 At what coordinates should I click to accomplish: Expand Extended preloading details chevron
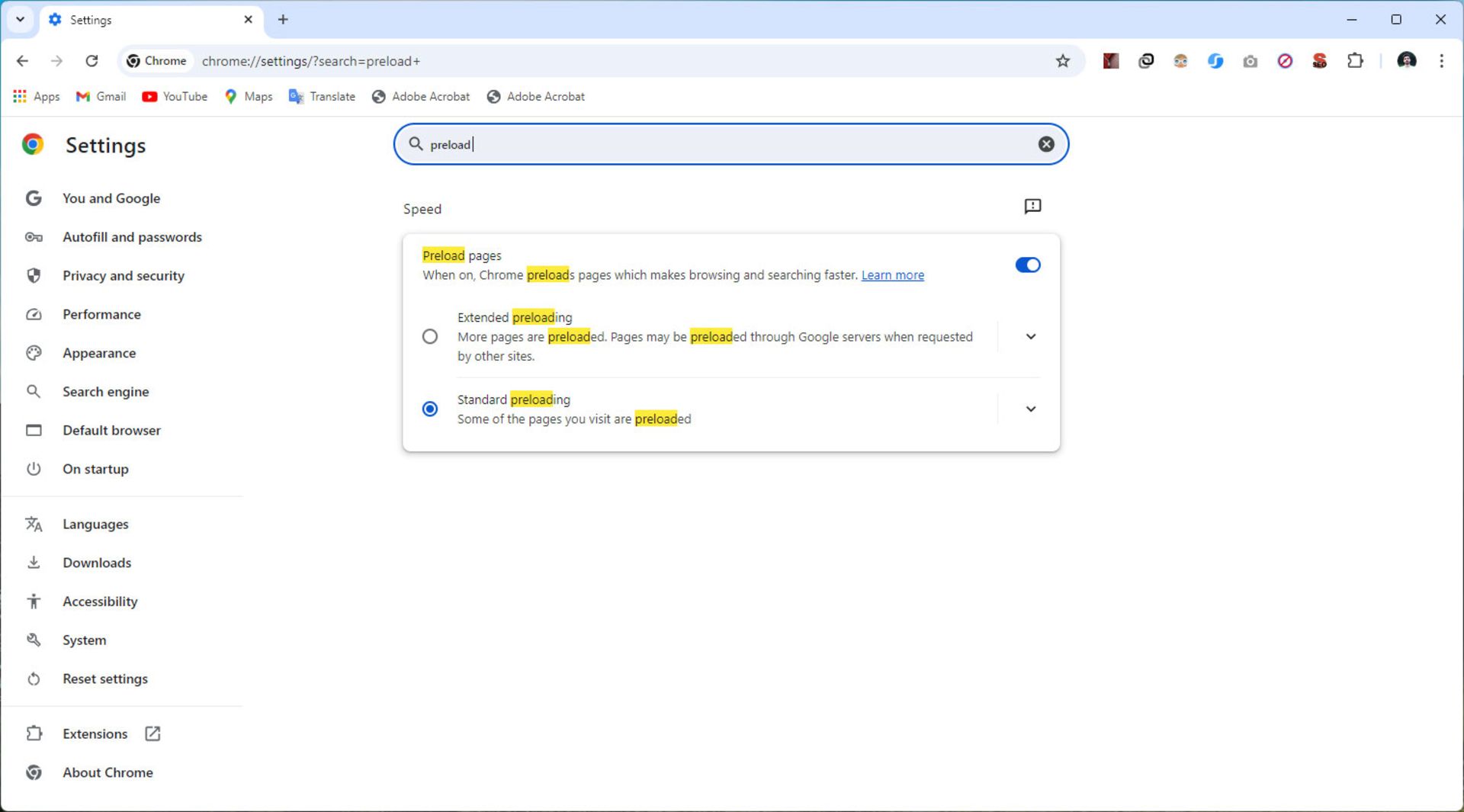pyautogui.click(x=1030, y=337)
